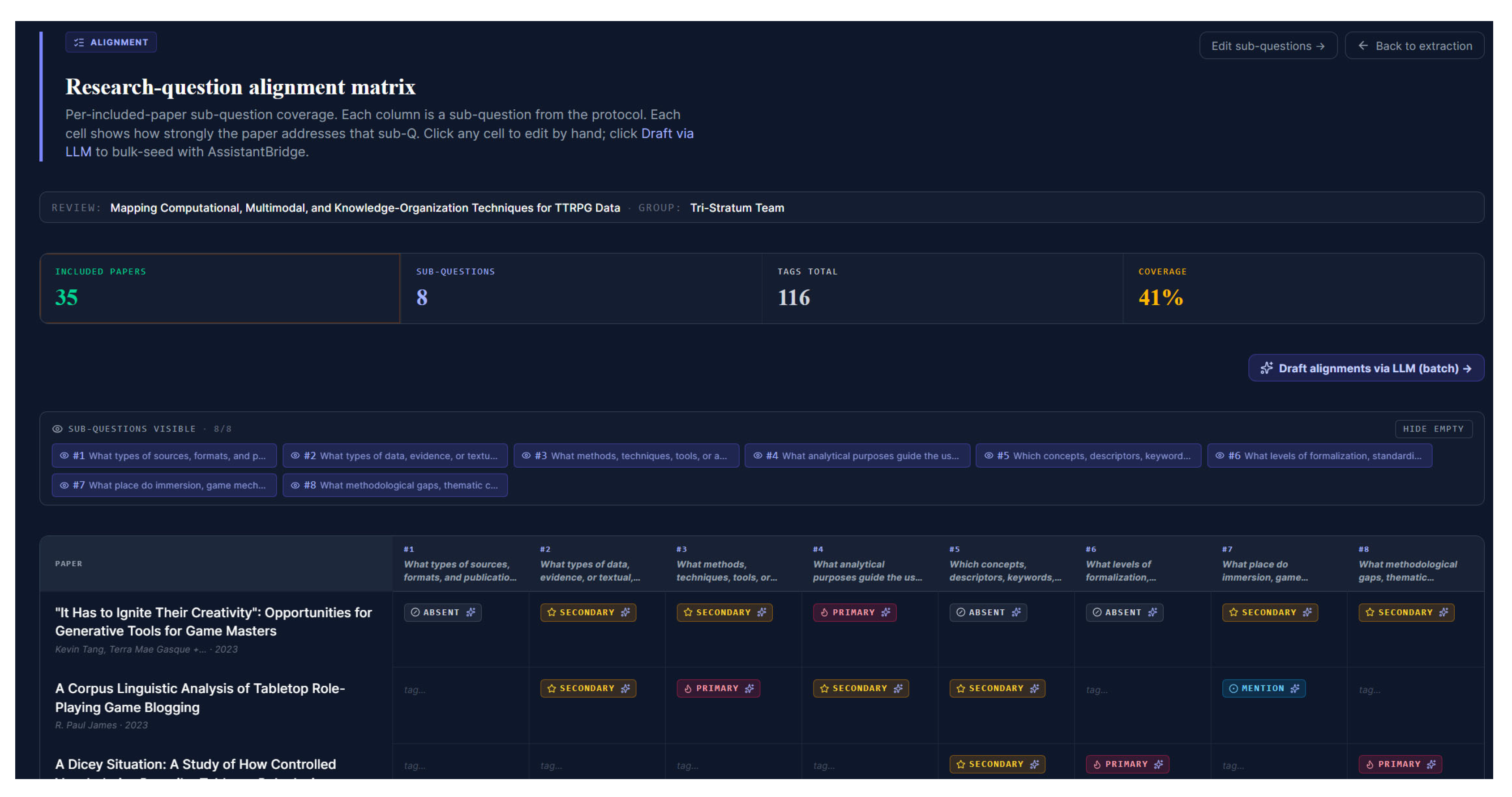Click the Tri-Stratum Team group name
1512x797 pixels.
(737, 208)
